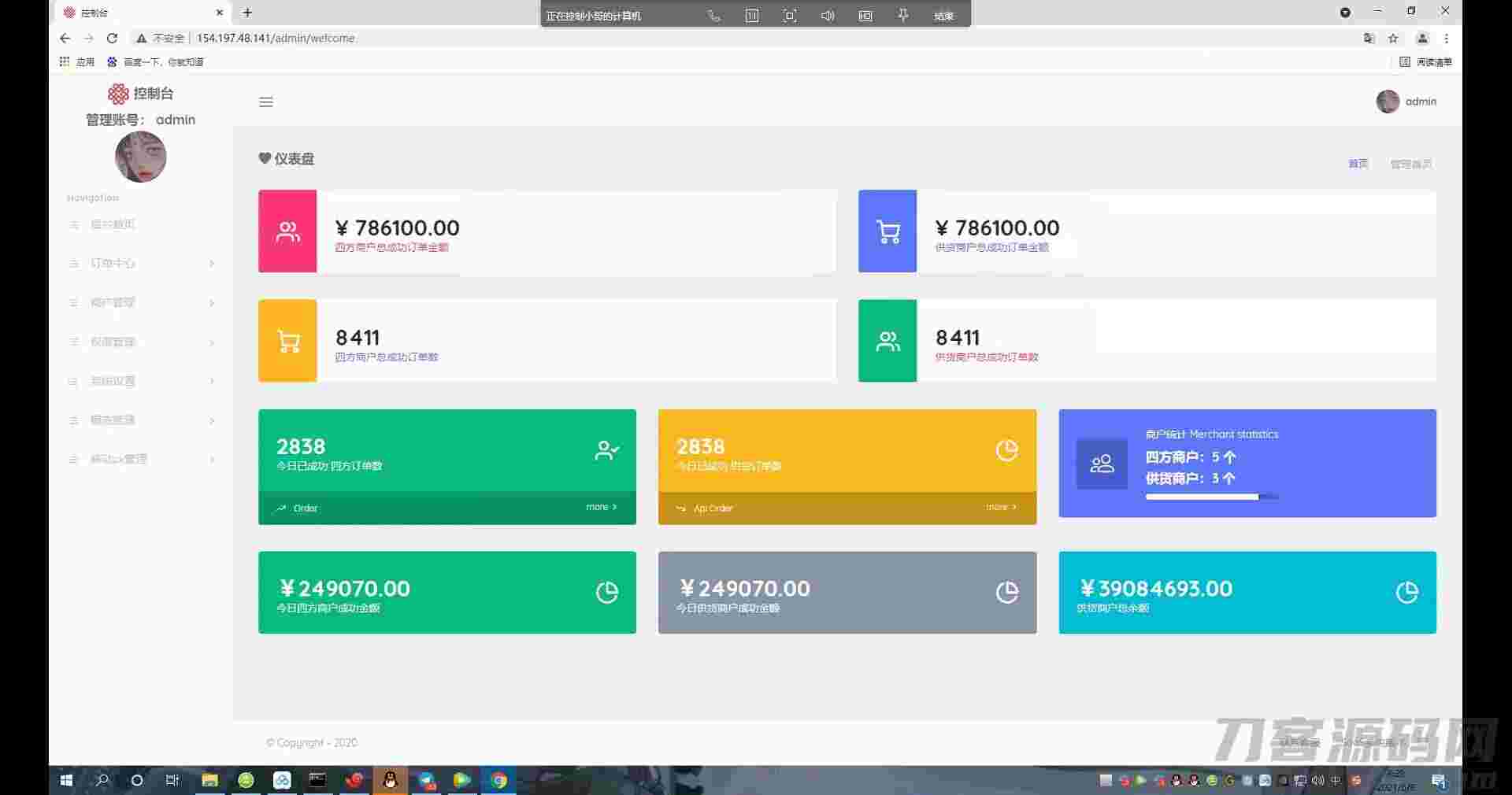Screen dimensions: 1512x795
Task: Expand the 权限管理 chevron in the sidebar
Action: pos(212,342)
